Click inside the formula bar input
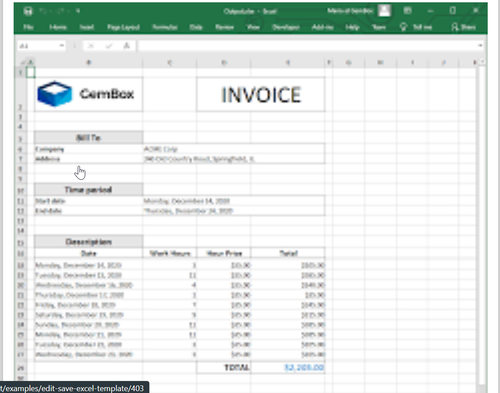The width and height of the screenshot is (500, 393). tap(307, 46)
